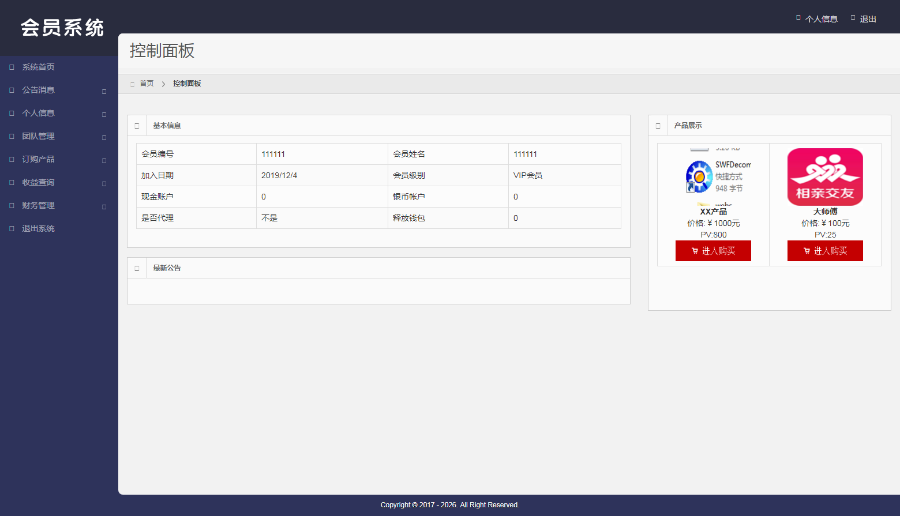The image size is (900, 516).
Task: Click the 产品展示 panel title
Action: (688, 125)
